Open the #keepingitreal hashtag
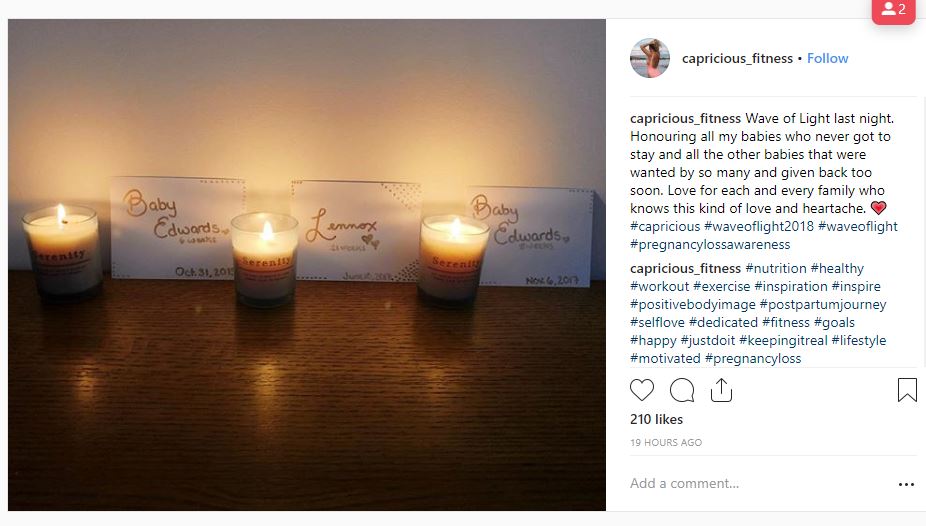 [783, 341]
